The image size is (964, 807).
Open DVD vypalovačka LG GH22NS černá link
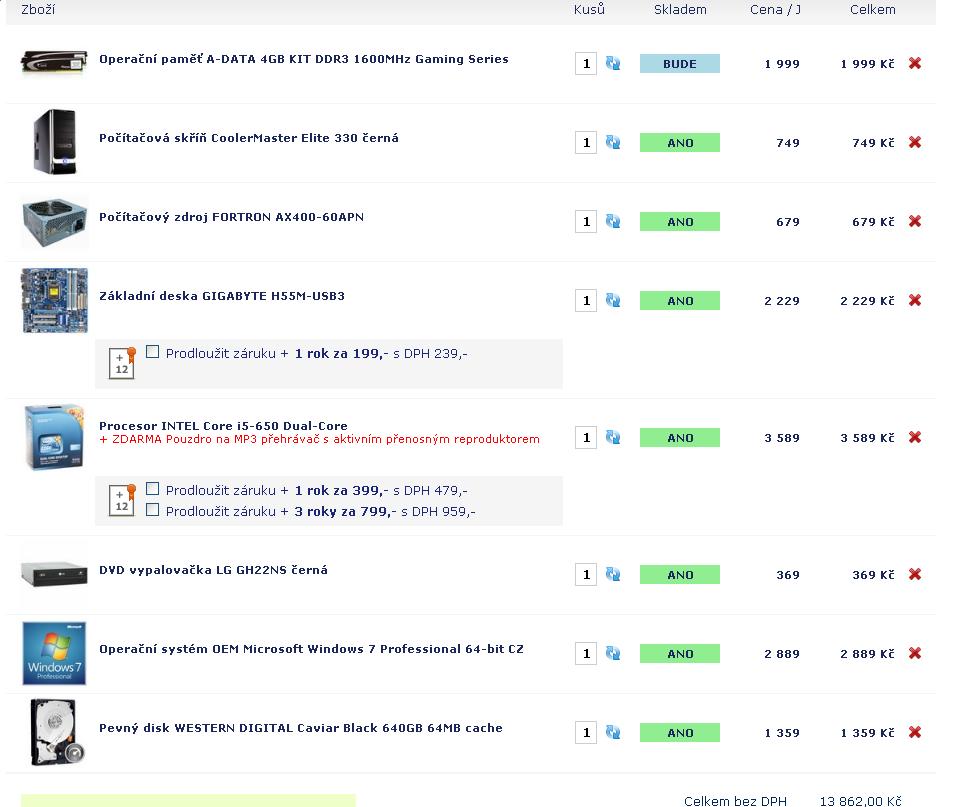(213, 570)
